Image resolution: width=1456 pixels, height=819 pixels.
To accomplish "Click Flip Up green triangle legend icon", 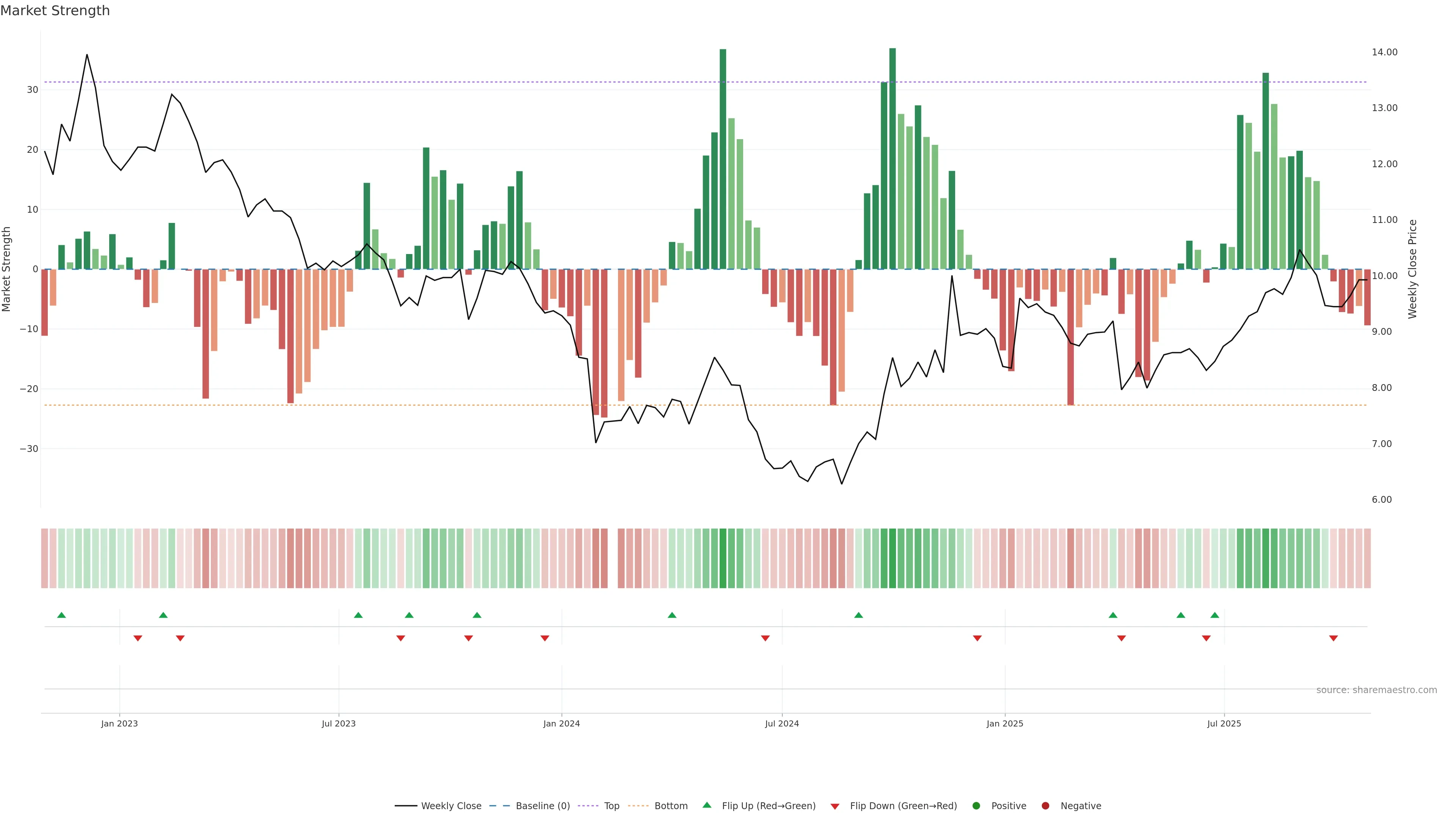I will (706, 805).
